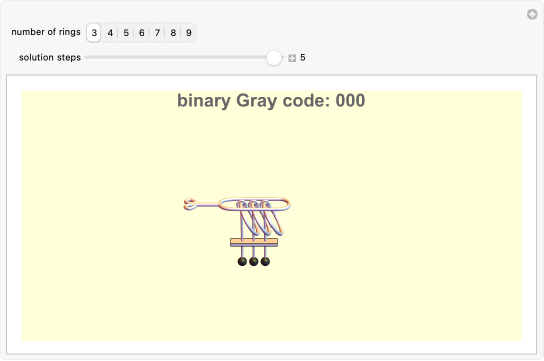Screen dimensions: 544x361
Task: Select 9 rings option
Action: coord(188,33)
